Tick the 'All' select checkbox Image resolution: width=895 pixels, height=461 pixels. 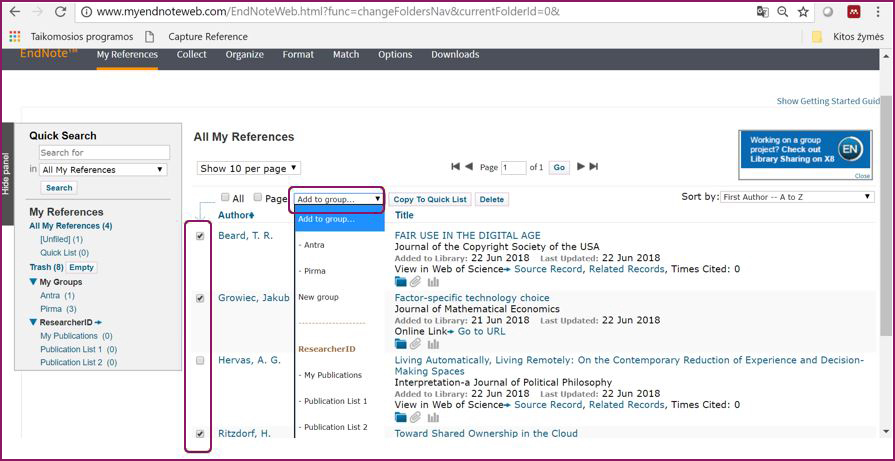225,198
